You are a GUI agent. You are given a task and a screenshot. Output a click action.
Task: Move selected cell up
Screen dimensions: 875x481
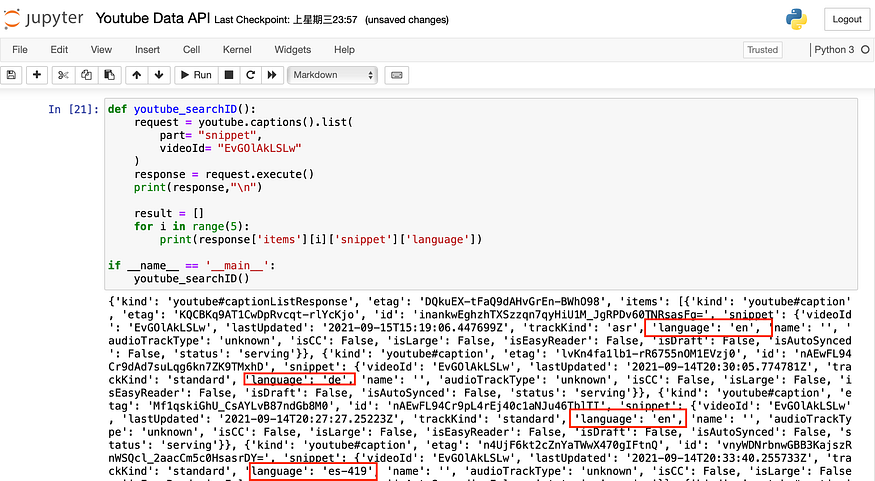(x=137, y=75)
